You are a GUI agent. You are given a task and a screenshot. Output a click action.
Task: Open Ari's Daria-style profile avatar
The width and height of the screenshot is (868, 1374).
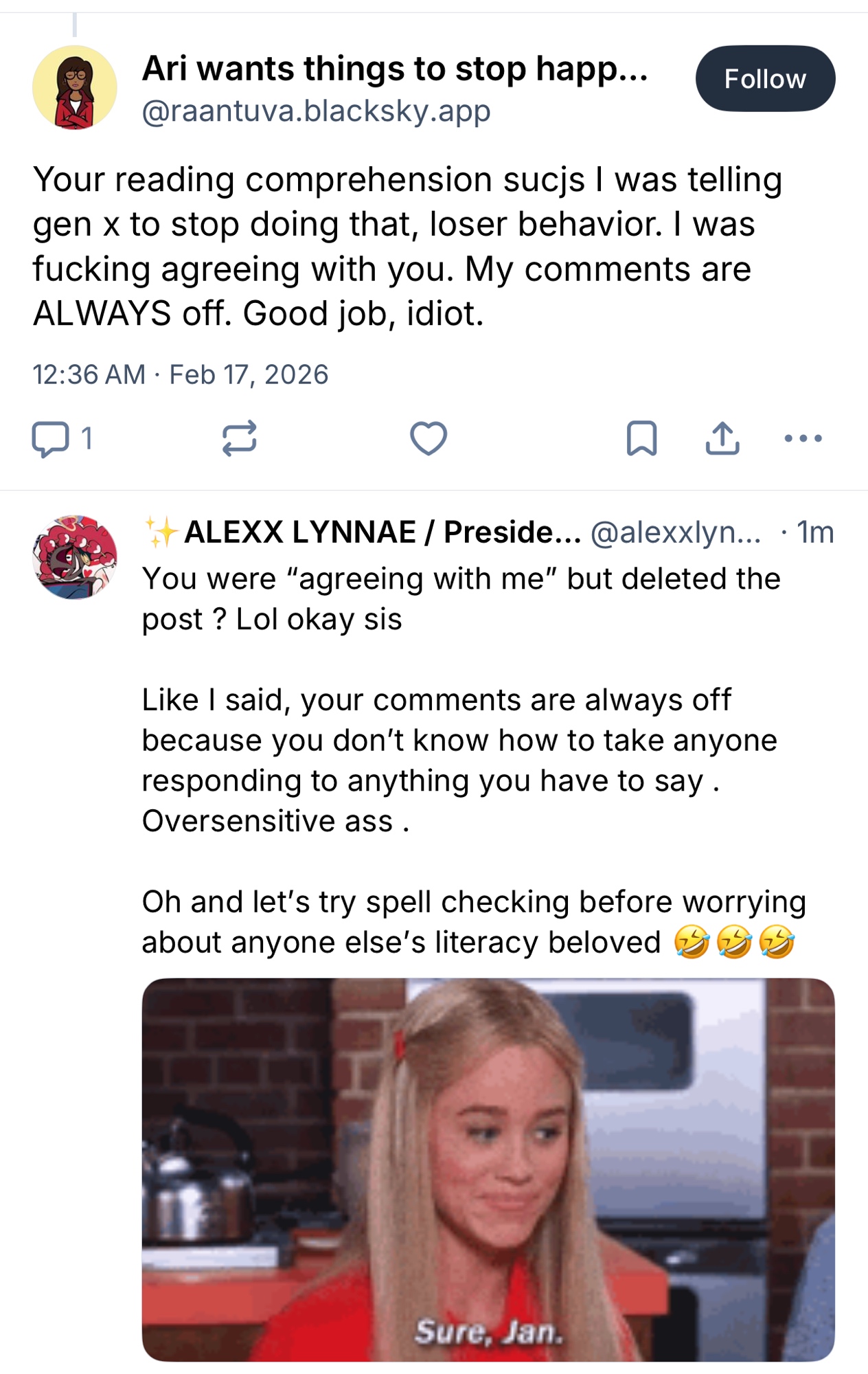pyautogui.click(x=75, y=88)
